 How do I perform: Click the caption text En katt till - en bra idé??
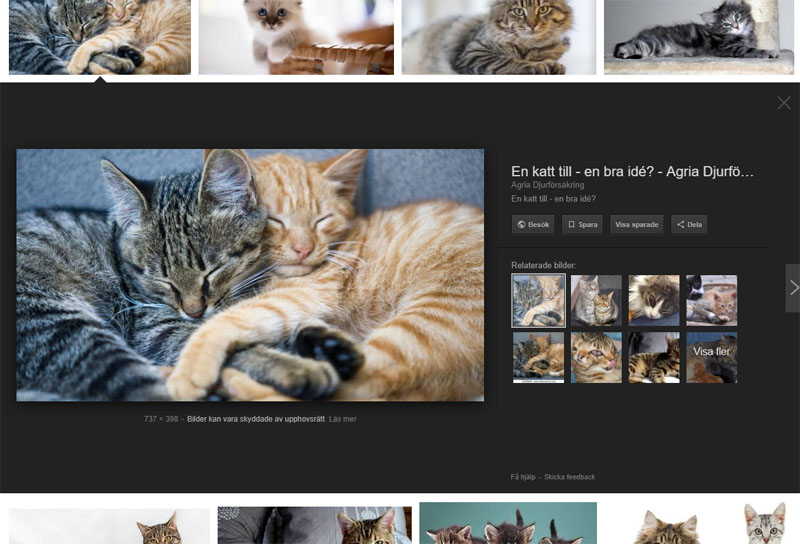[553, 199]
